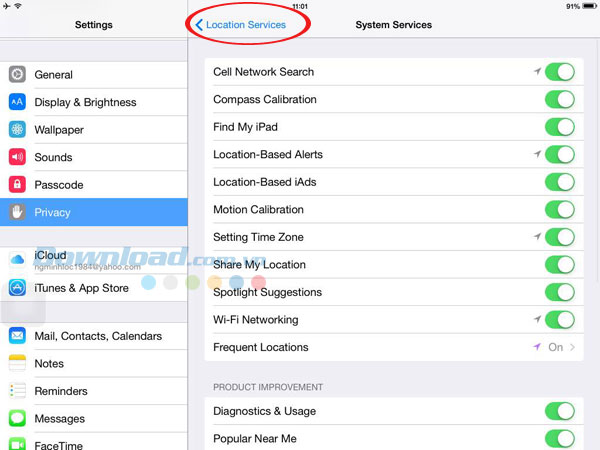Click the 11:01 clock in status bar
This screenshot has height=450, width=600.
tap(300, 6)
